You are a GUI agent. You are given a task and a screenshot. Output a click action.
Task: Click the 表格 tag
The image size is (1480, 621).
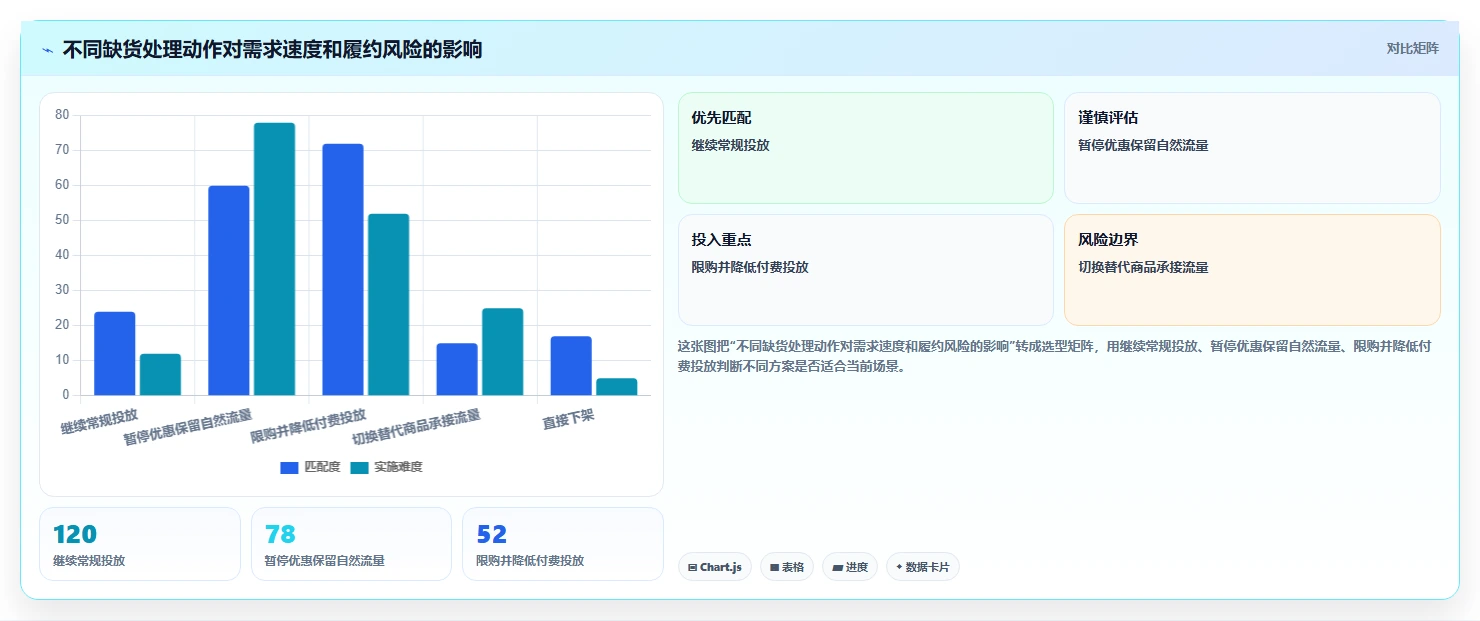click(x=787, y=567)
